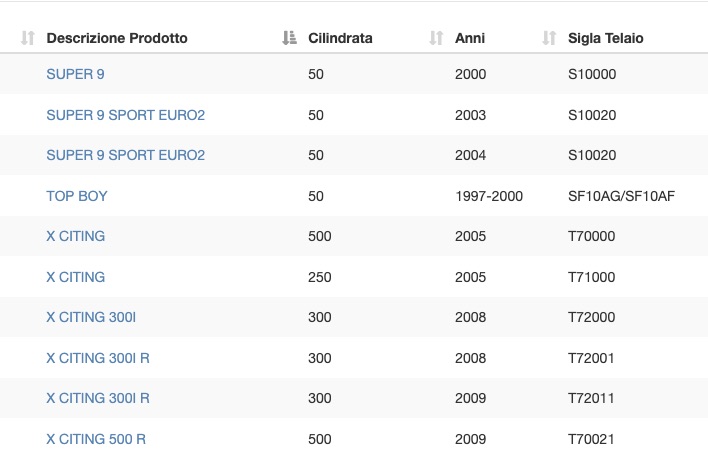Open X CITING 250 cc link
708x465 pixels.
(x=76, y=277)
